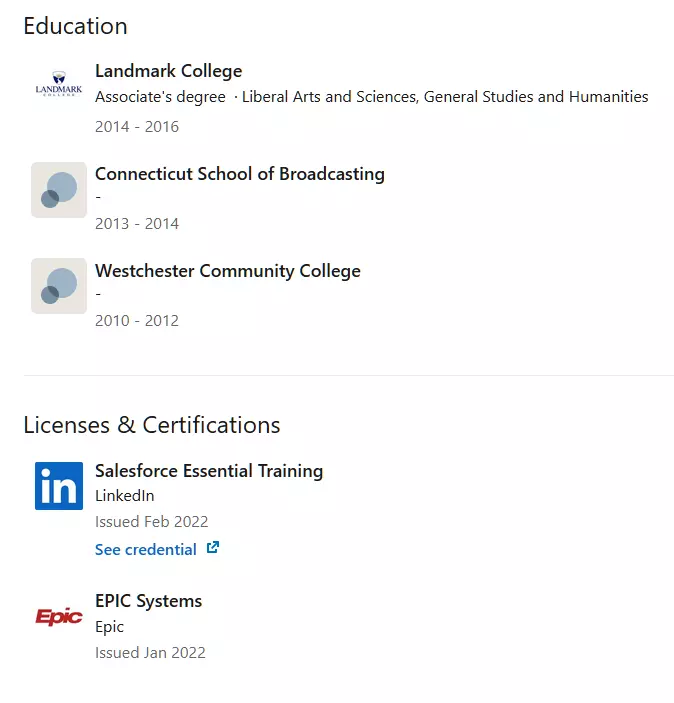Click the Landmark College logo
674x703 pixels.
(x=59, y=87)
